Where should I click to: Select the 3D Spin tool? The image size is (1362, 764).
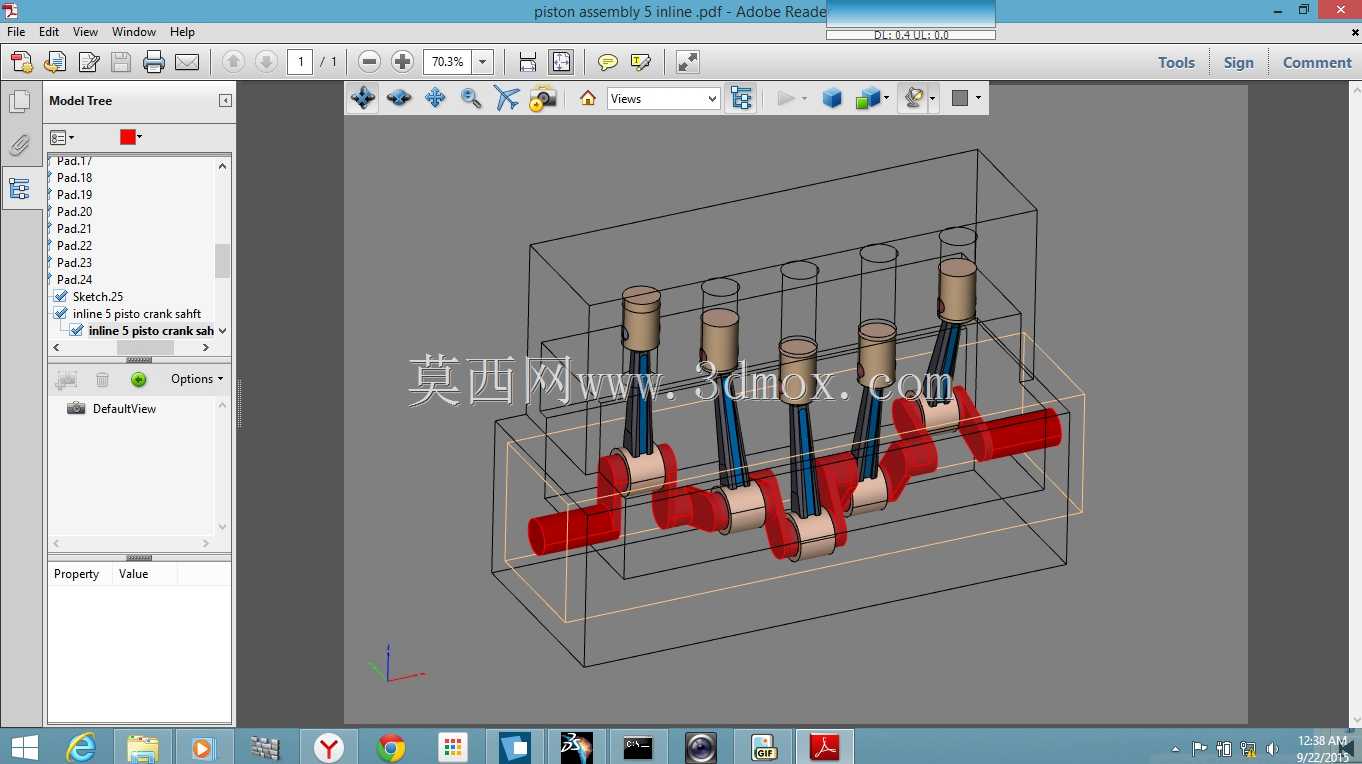(x=399, y=98)
